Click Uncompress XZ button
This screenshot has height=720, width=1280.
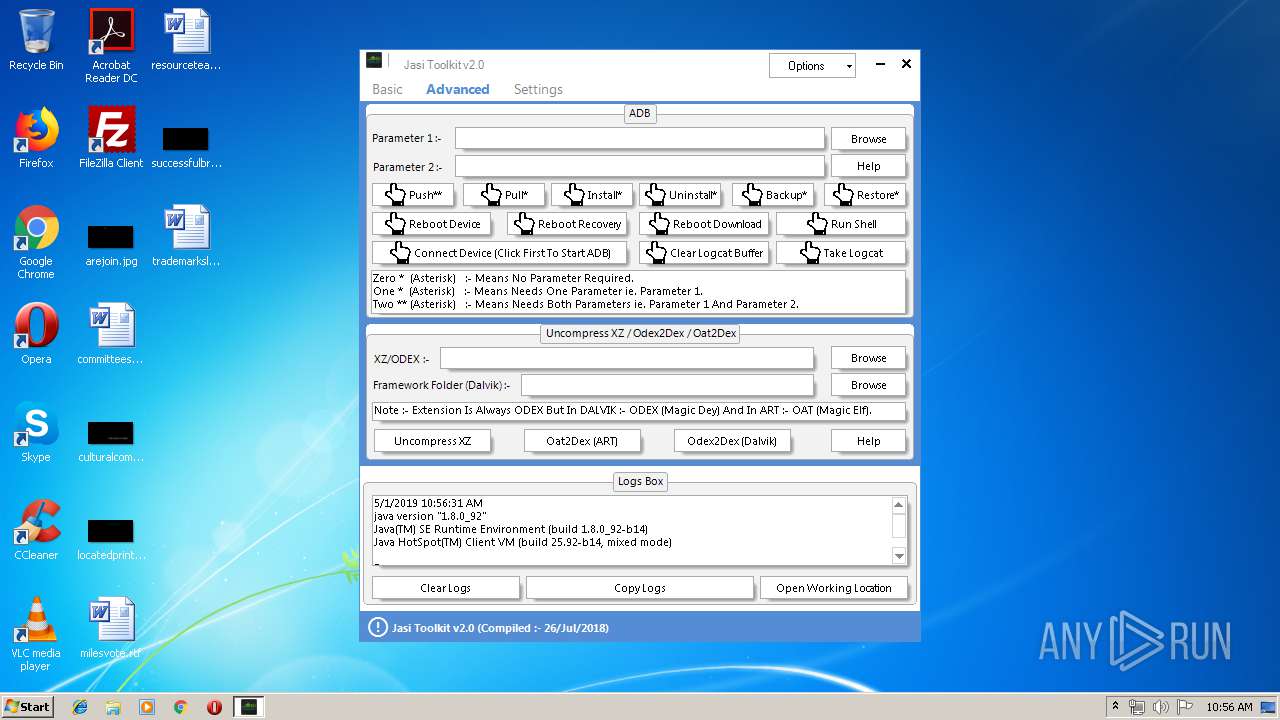pos(432,441)
